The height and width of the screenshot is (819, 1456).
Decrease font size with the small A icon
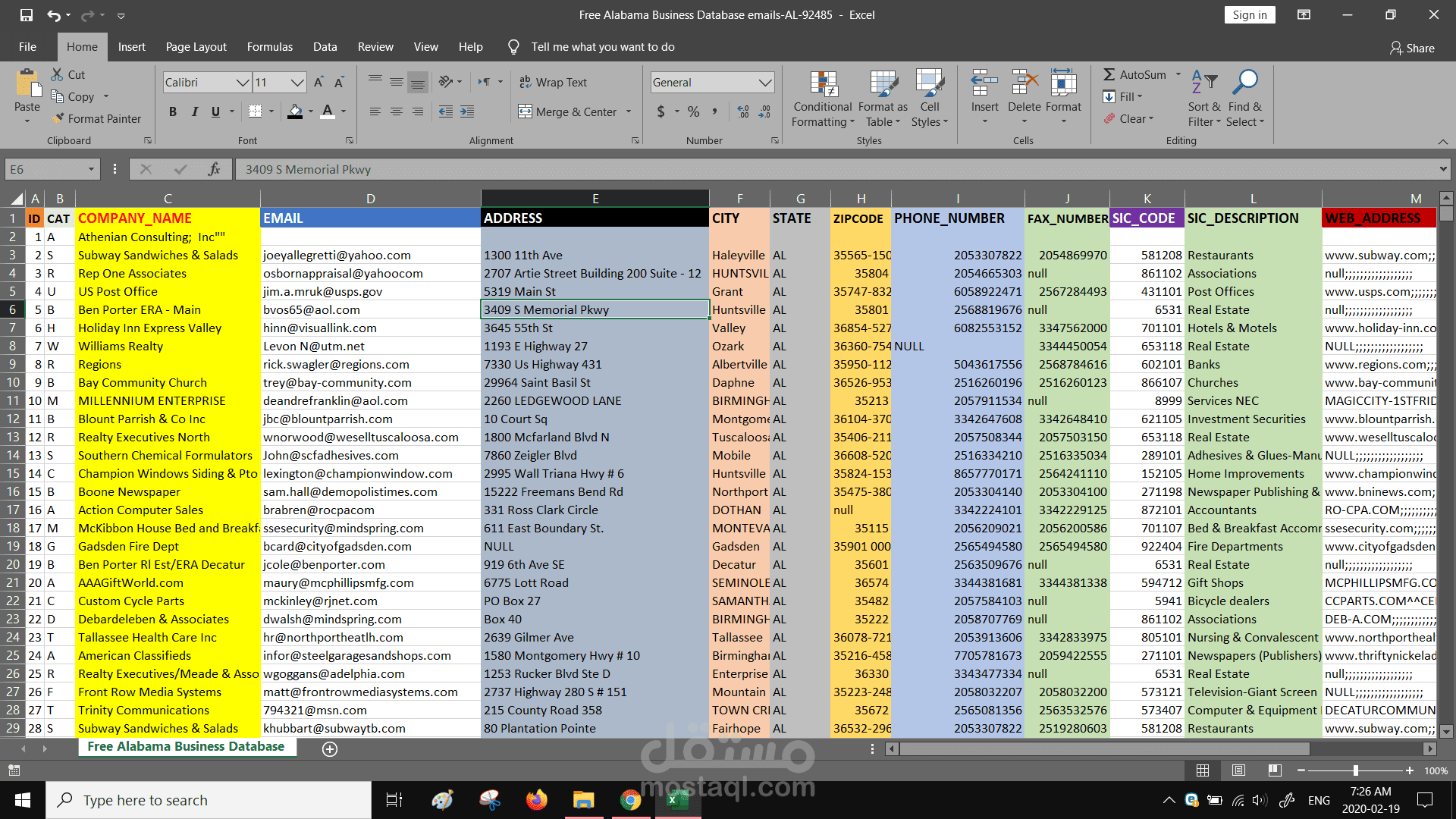339,82
